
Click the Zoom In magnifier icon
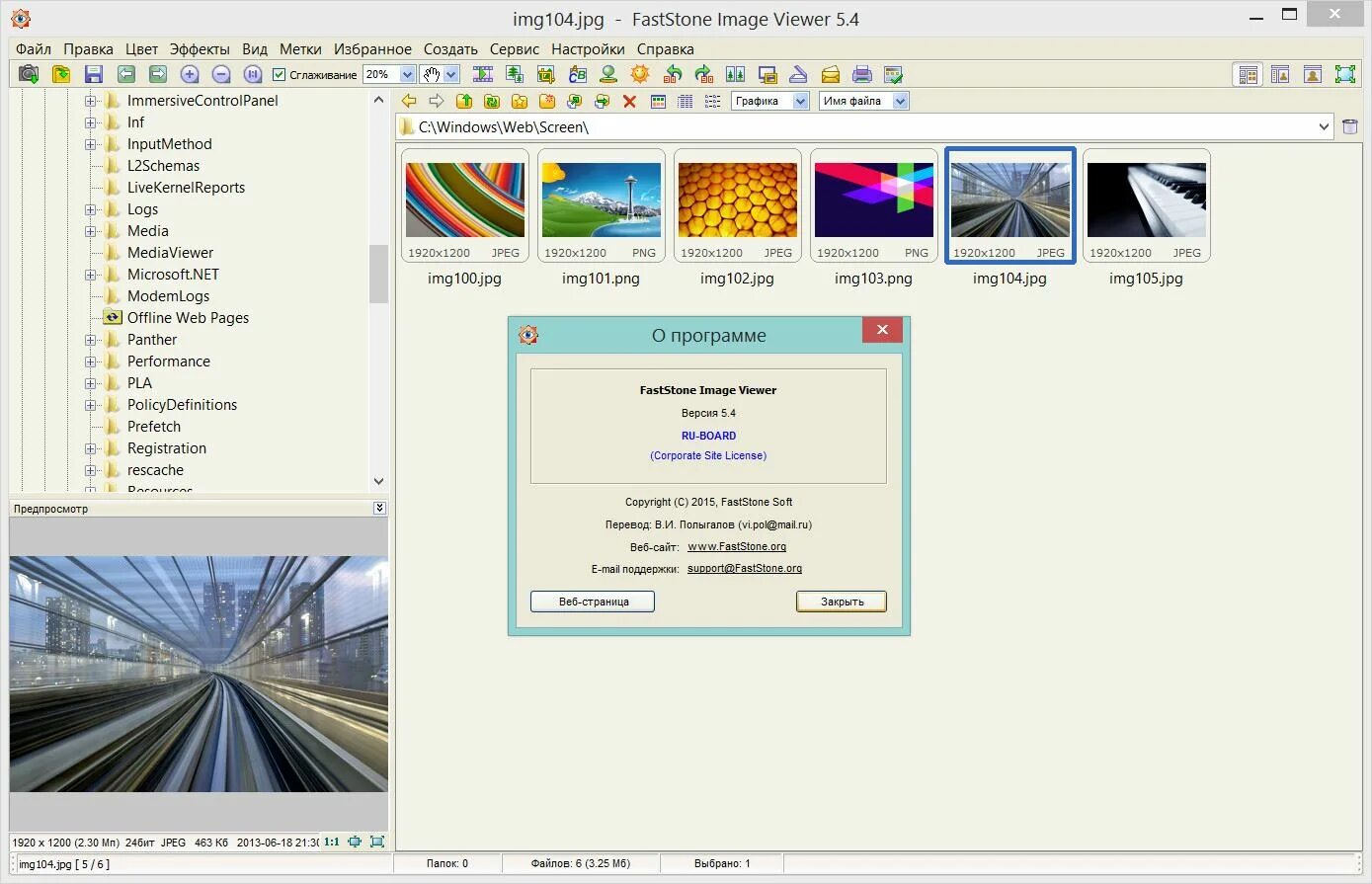click(190, 74)
